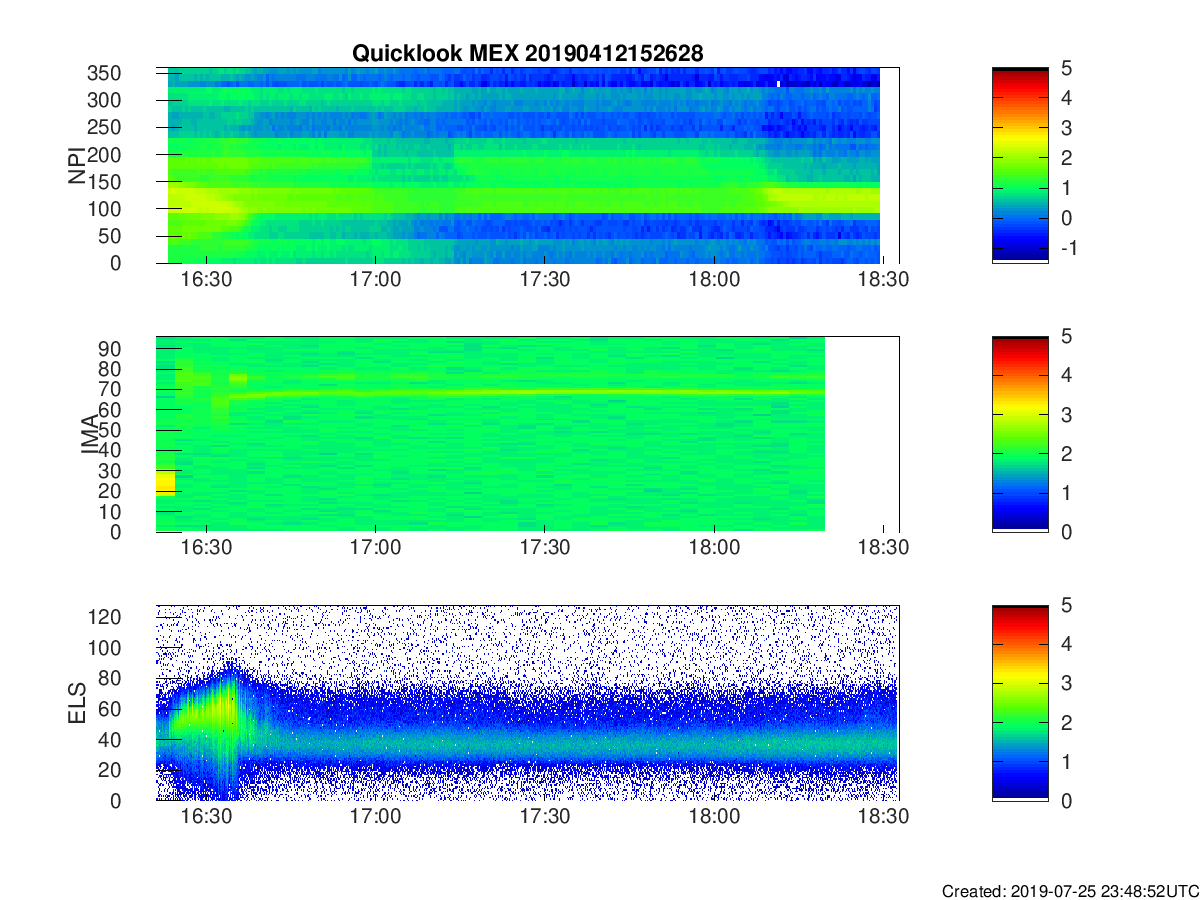Click the 'Created: 2019-07-25 23:48:52UTC' timestamp
Viewport: 1200px width, 900px height.
click(1070, 890)
